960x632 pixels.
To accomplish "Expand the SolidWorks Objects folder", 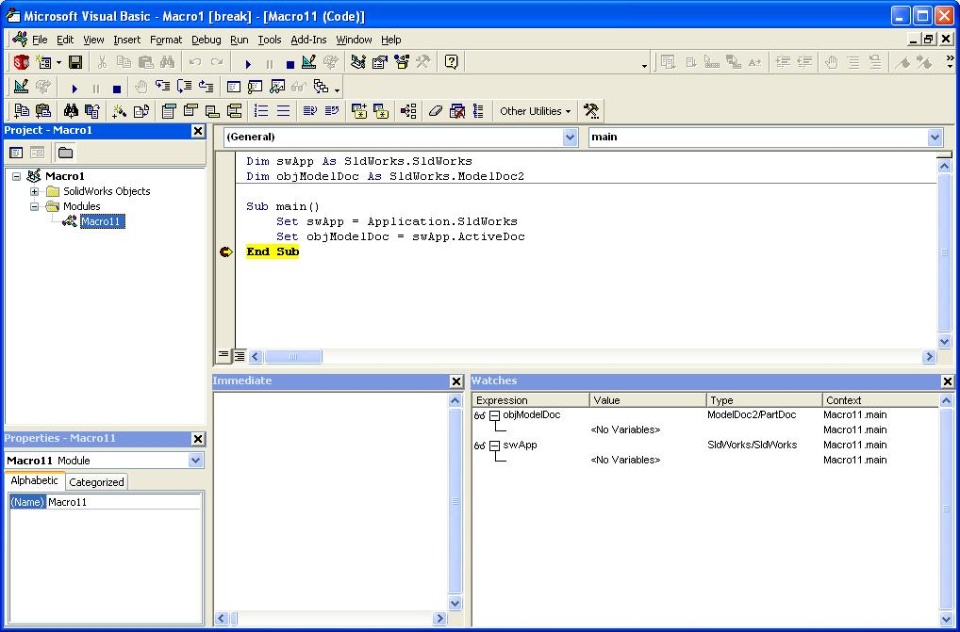I will [35, 192].
